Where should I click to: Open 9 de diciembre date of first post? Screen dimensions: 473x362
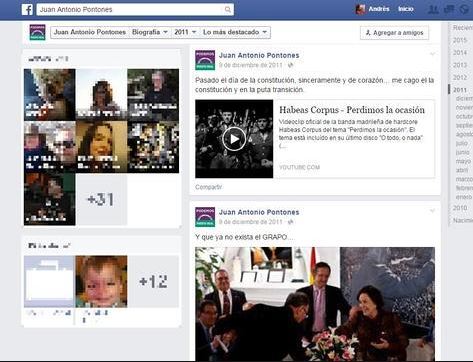[x=251, y=65]
